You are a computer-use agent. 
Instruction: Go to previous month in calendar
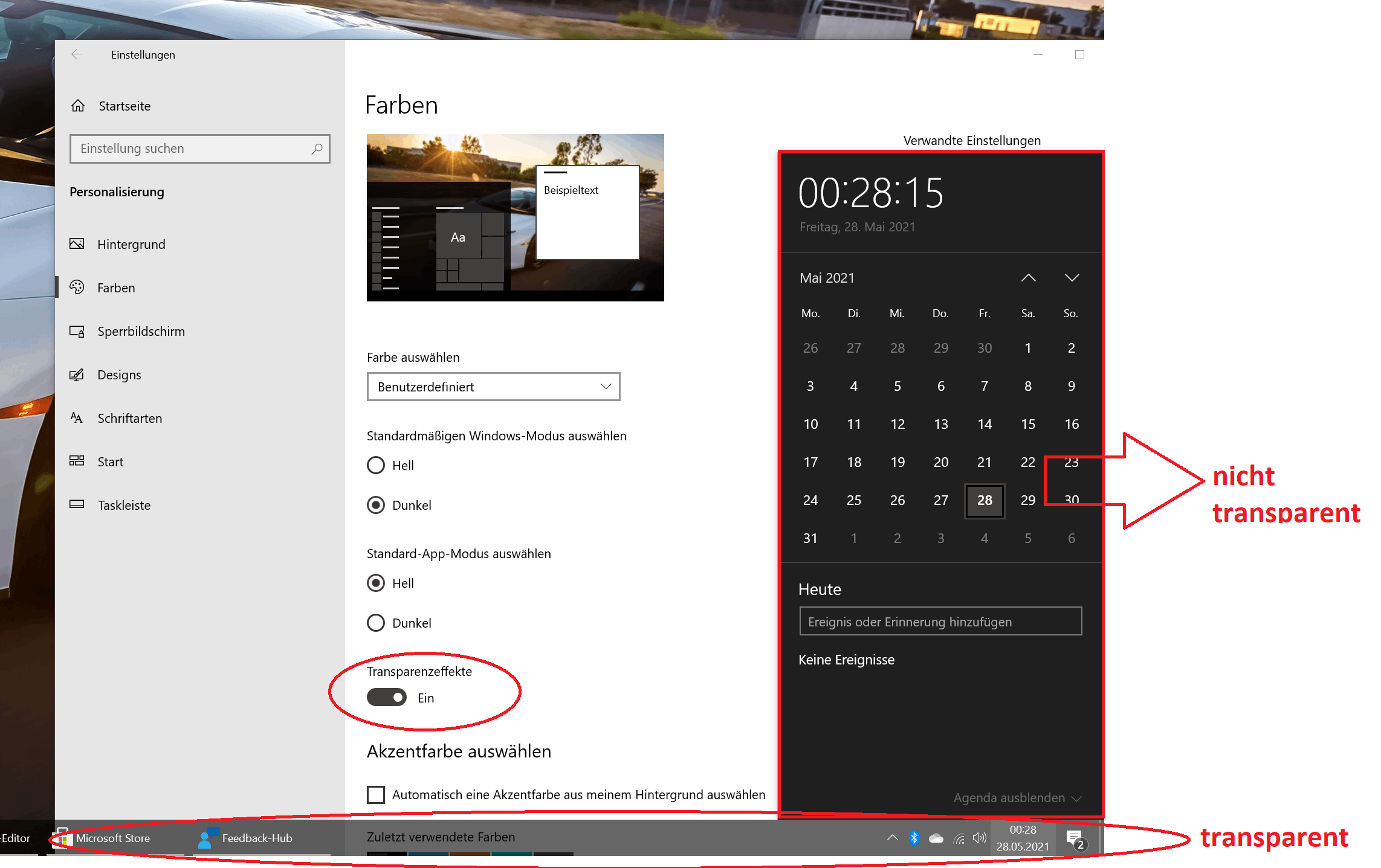tap(1028, 278)
